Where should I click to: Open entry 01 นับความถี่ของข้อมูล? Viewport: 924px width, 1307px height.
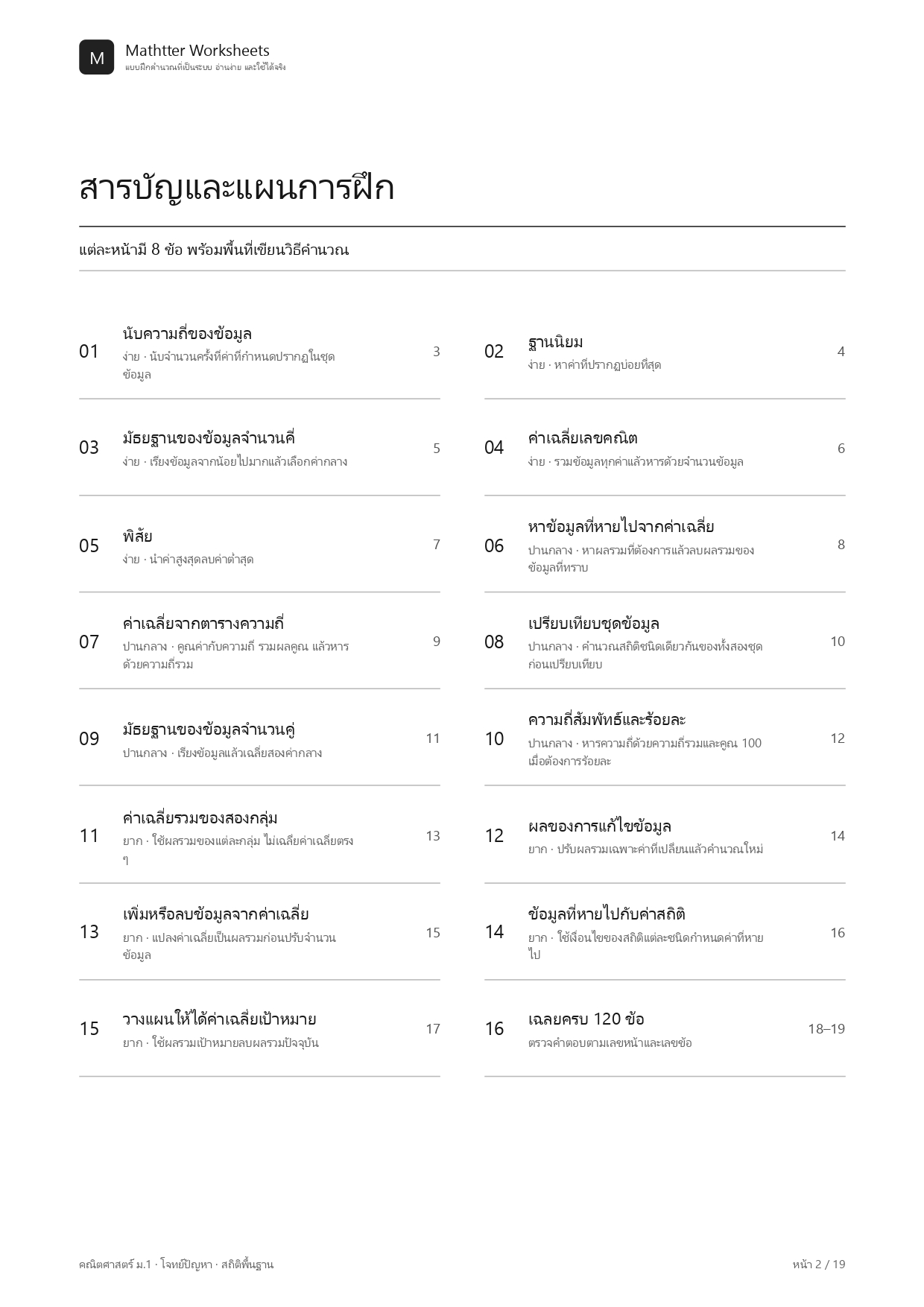tap(259, 352)
